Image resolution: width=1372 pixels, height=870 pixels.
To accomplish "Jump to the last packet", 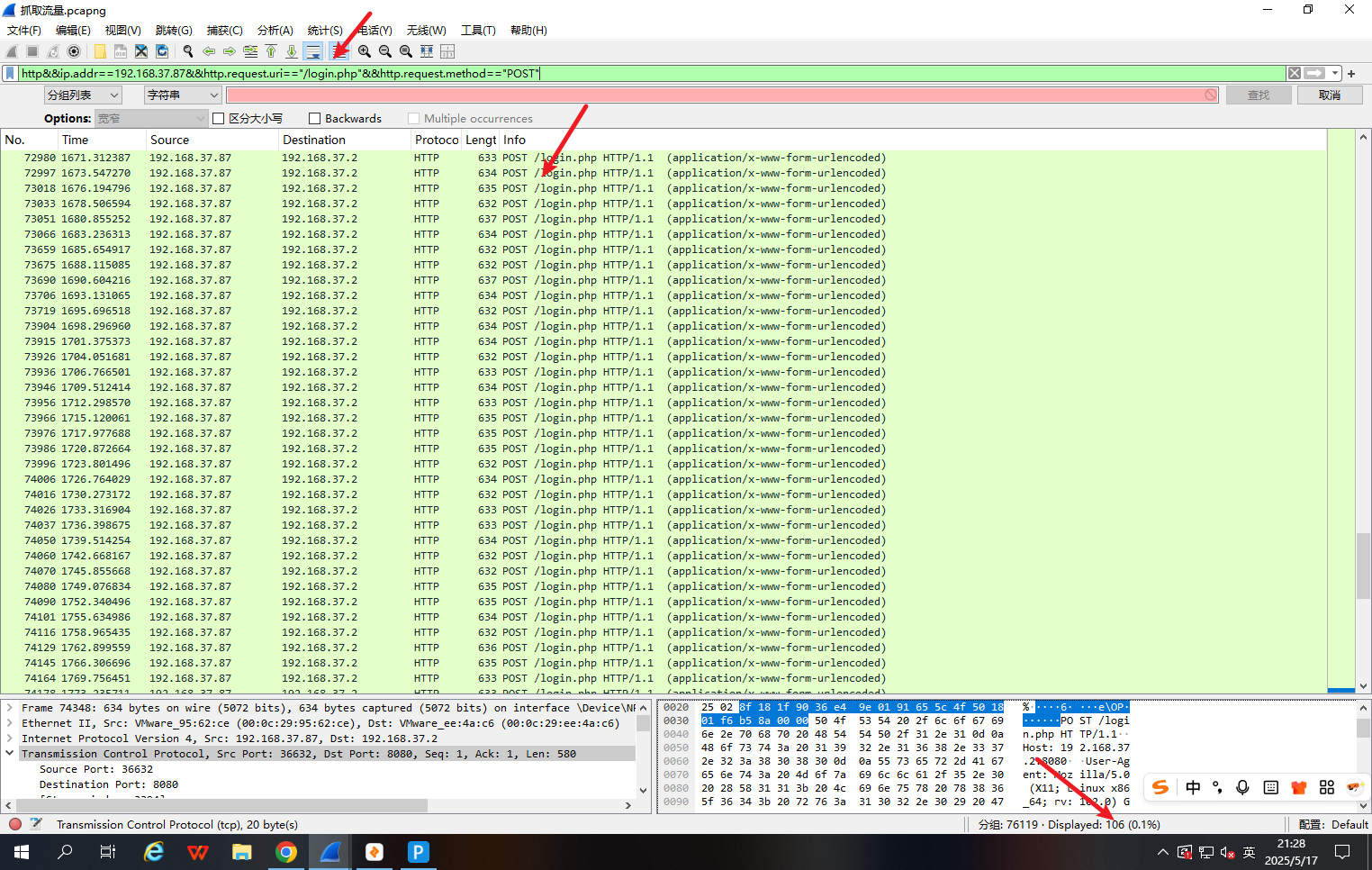I will click(292, 51).
